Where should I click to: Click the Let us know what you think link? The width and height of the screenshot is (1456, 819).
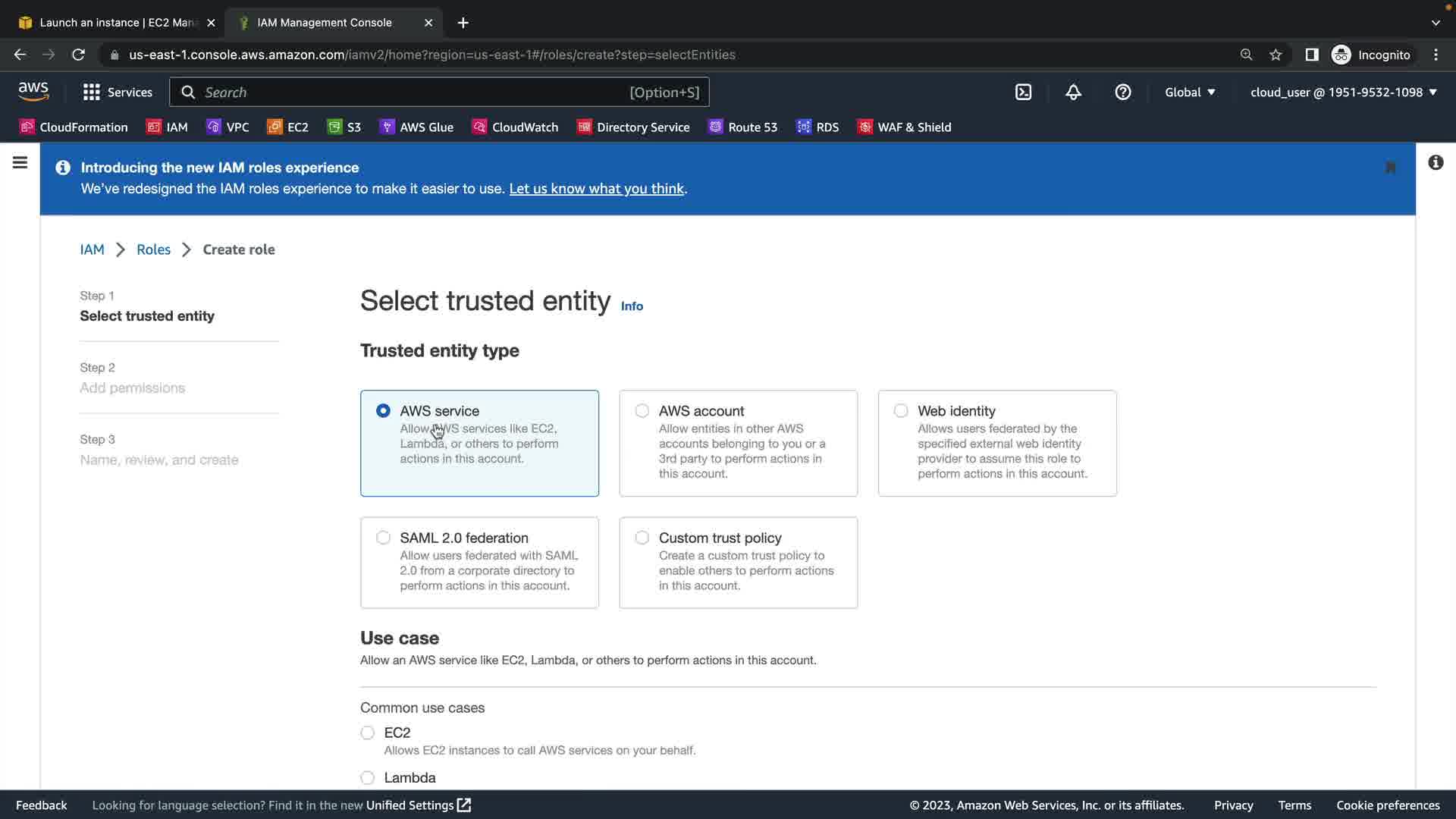tap(596, 189)
